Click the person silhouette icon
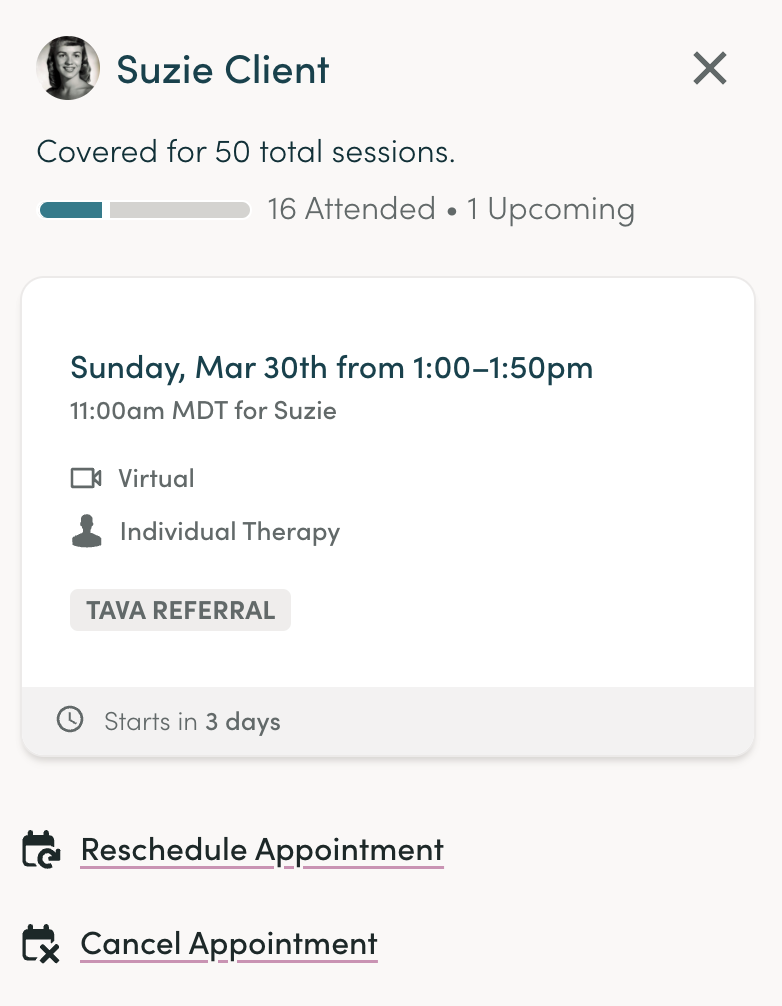The height and width of the screenshot is (1006, 782). [87, 531]
